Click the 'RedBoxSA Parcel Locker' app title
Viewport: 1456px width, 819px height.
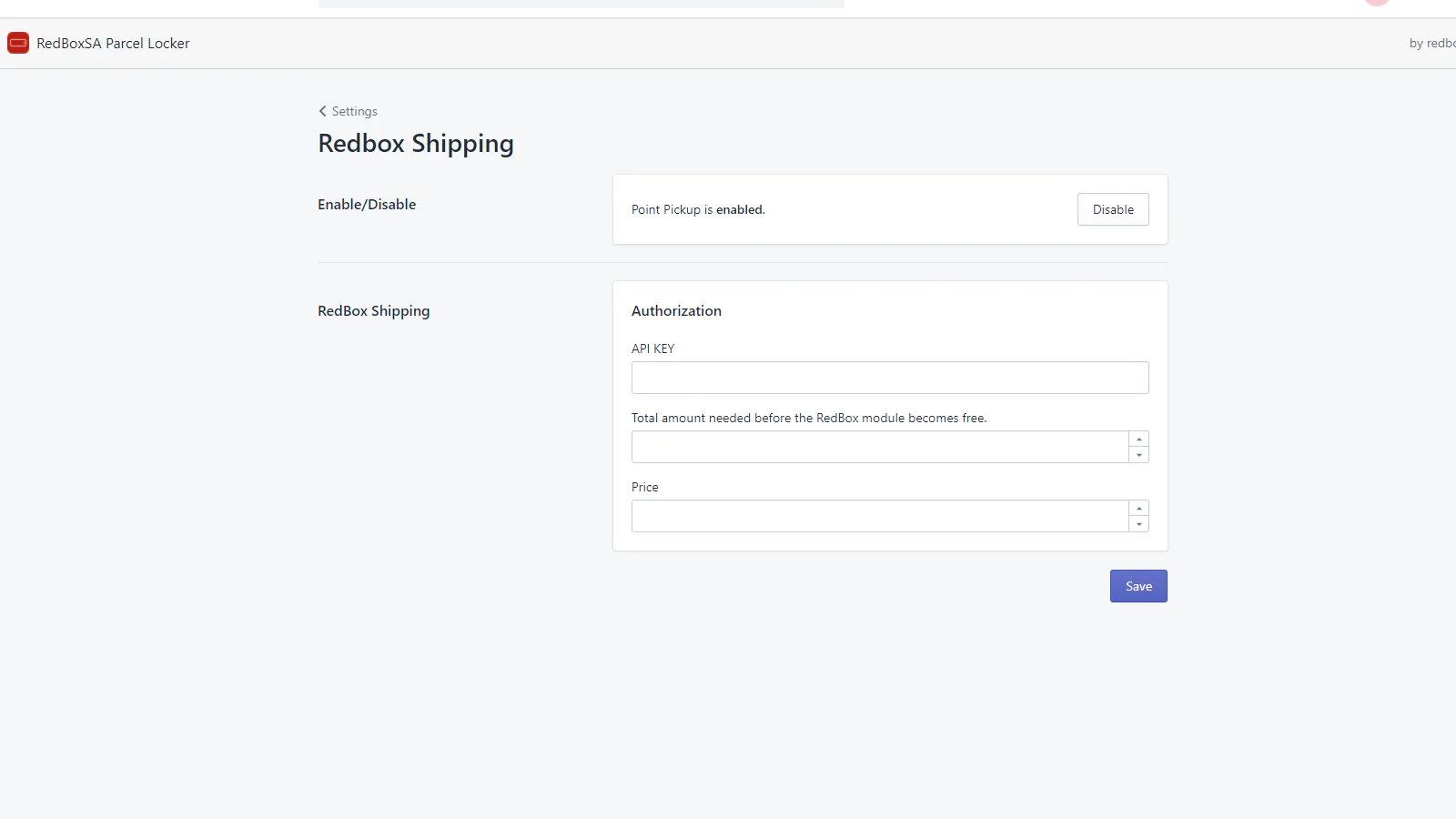[x=113, y=43]
